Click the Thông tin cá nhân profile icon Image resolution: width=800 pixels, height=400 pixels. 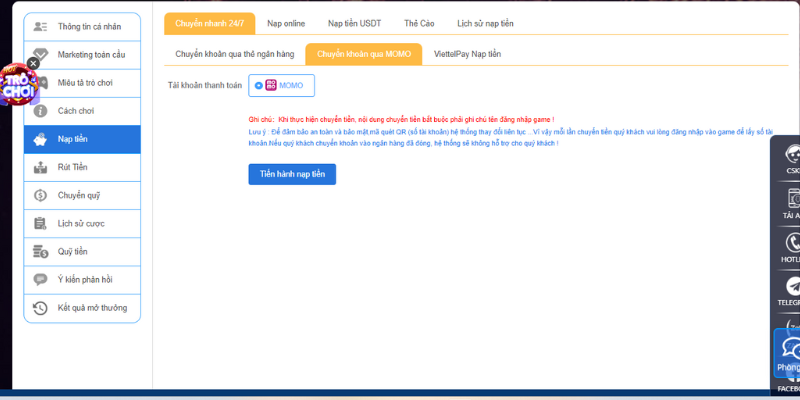[41, 27]
